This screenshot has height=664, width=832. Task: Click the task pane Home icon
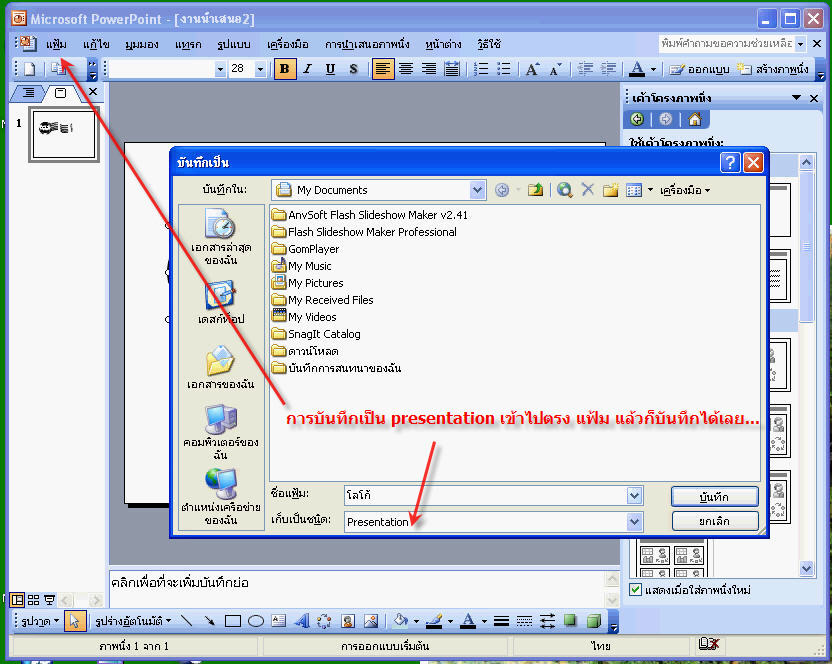(x=695, y=119)
